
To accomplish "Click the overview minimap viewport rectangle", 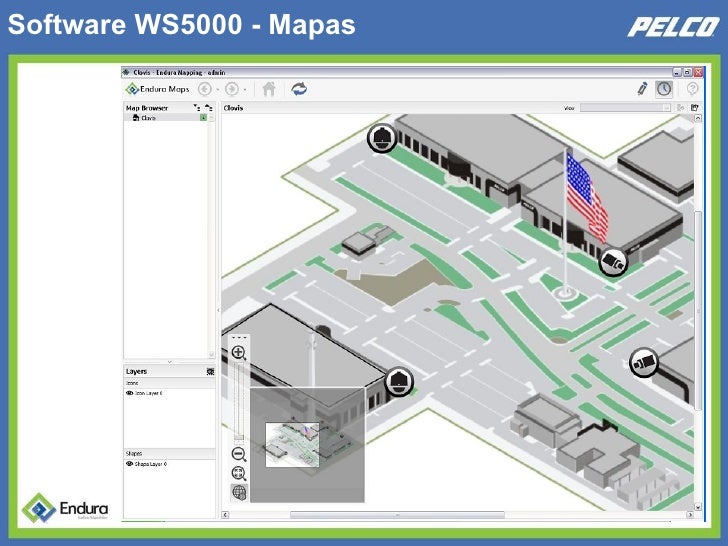I will 292,445.
